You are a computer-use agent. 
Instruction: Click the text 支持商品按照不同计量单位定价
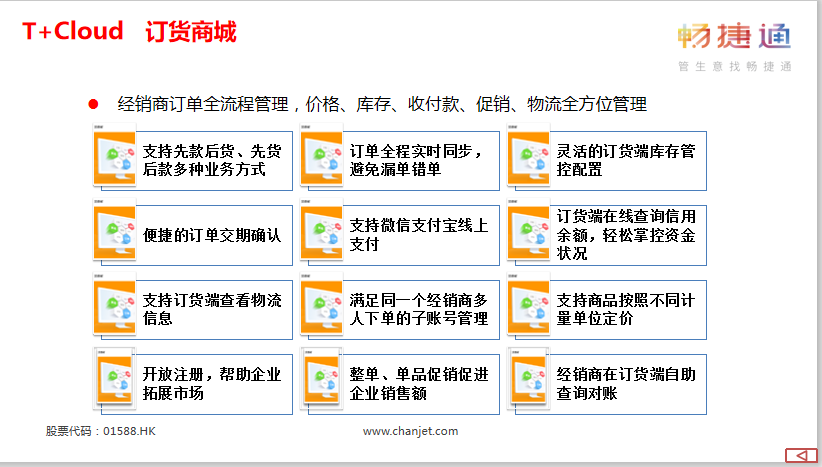(626, 309)
